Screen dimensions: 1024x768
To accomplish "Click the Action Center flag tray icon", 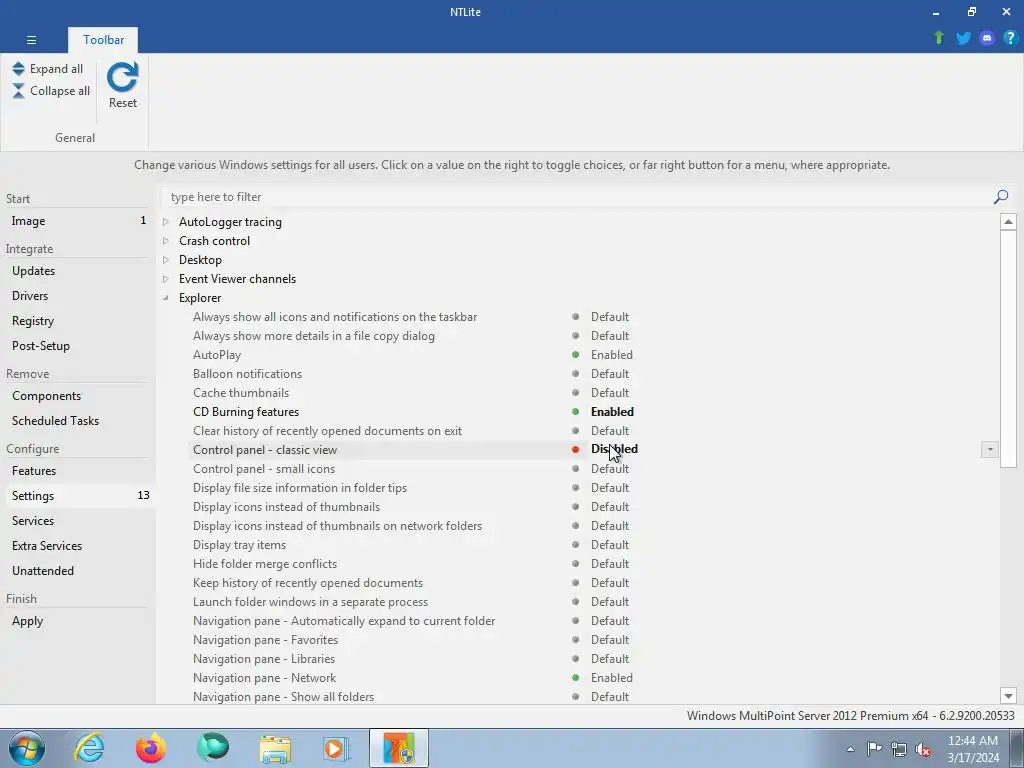I will pyautogui.click(x=874, y=749).
